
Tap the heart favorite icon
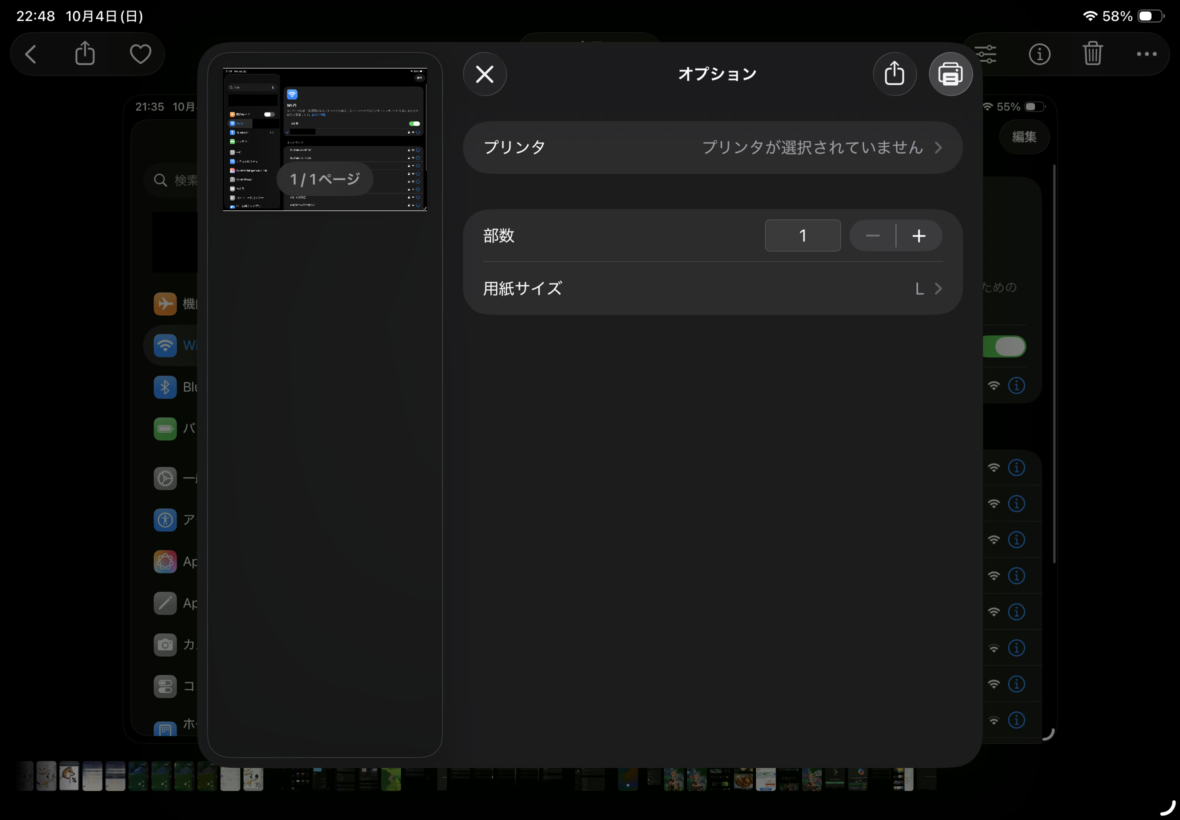tap(141, 54)
